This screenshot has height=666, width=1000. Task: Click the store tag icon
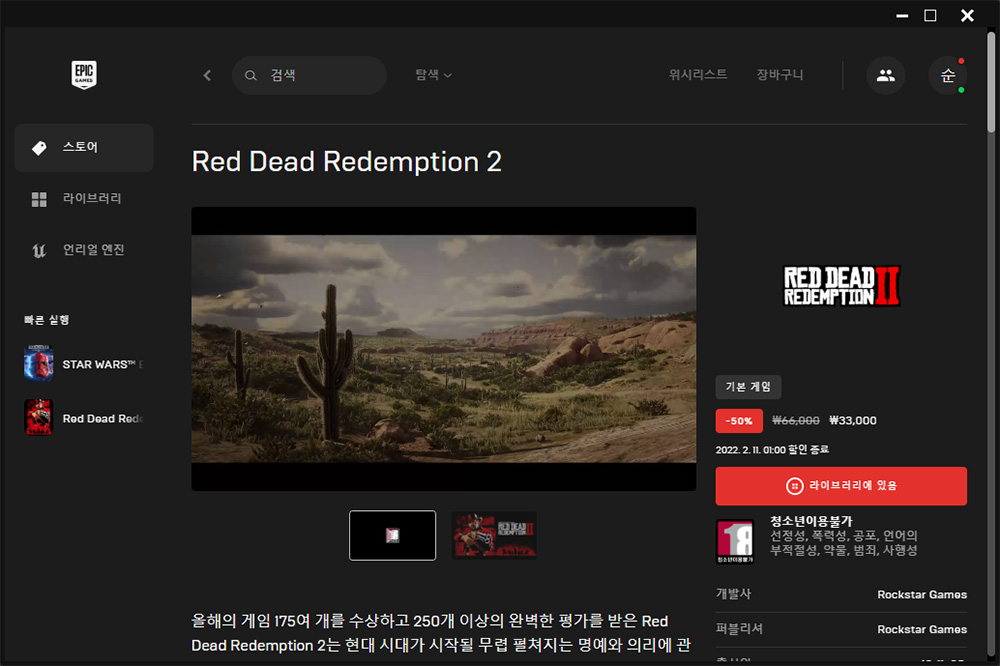(x=40, y=148)
